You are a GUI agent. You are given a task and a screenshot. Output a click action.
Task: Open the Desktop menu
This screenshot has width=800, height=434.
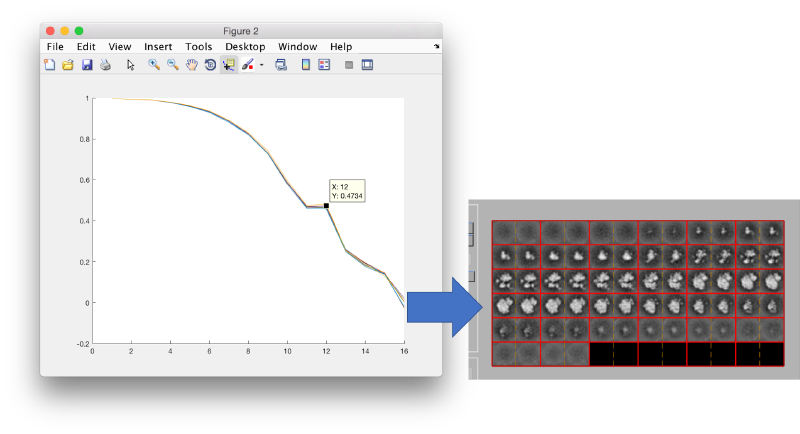[x=245, y=47]
